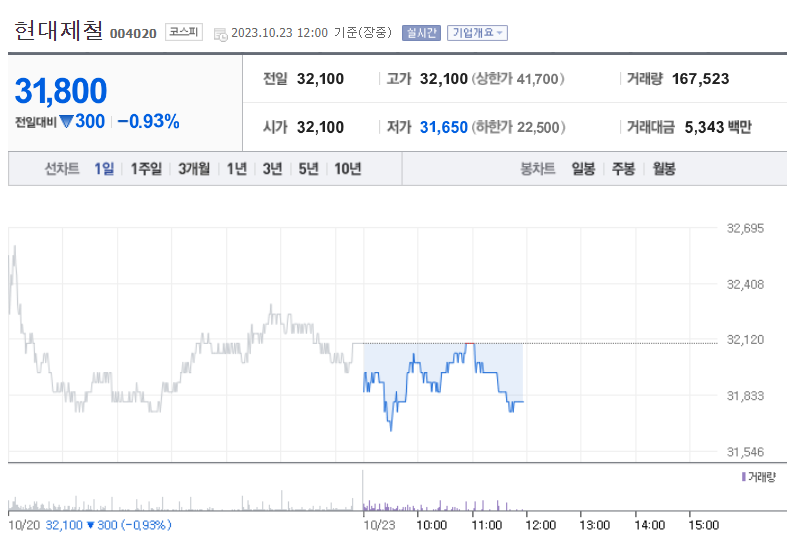787x540 pixels.
Task: Select the 1일 line chart tab
Action: (104, 169)
